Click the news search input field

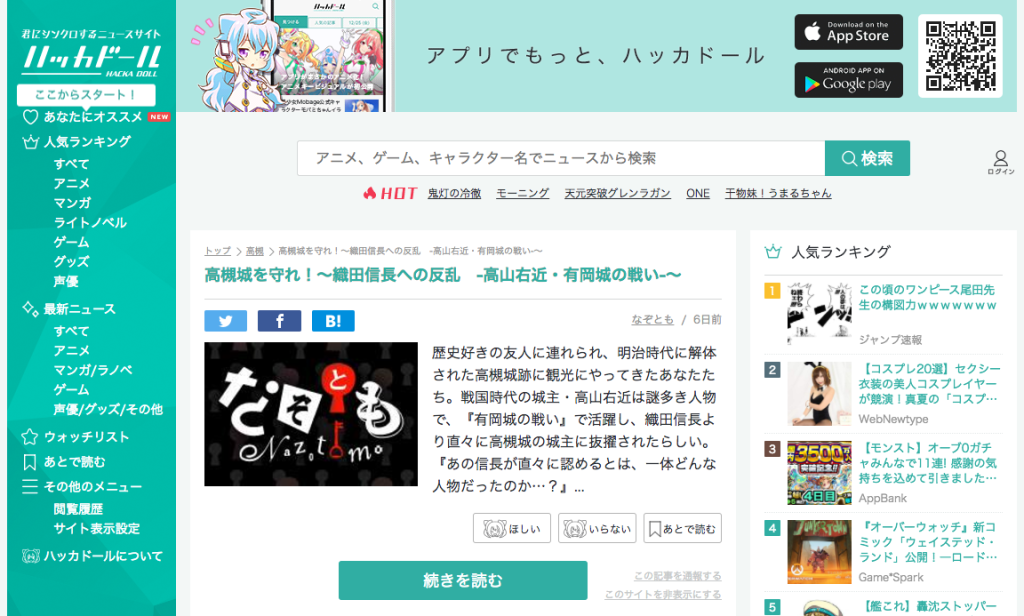click(x=560, y=158)
